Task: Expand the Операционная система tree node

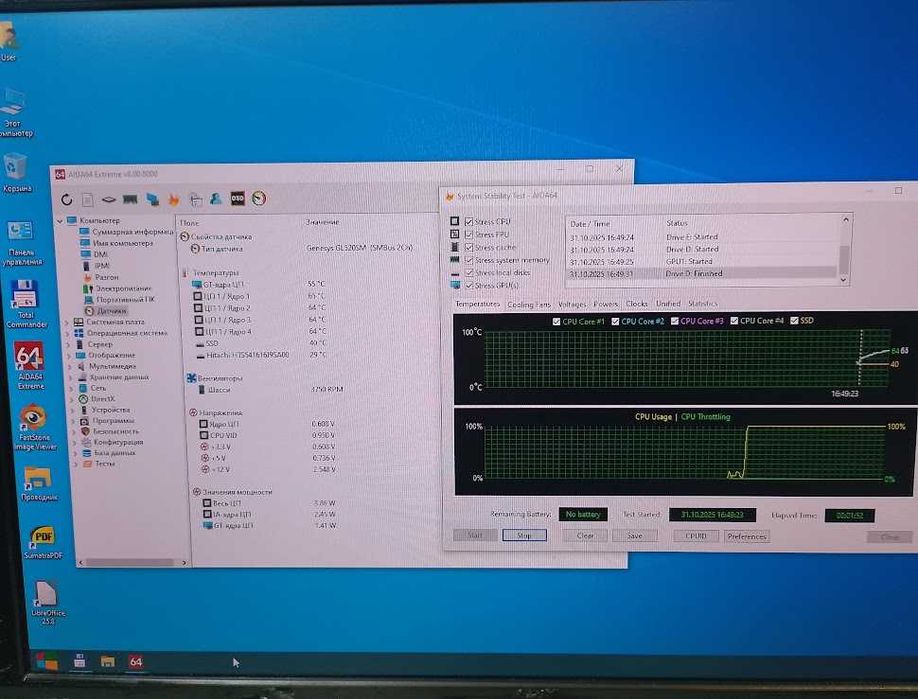Action: 69,333
